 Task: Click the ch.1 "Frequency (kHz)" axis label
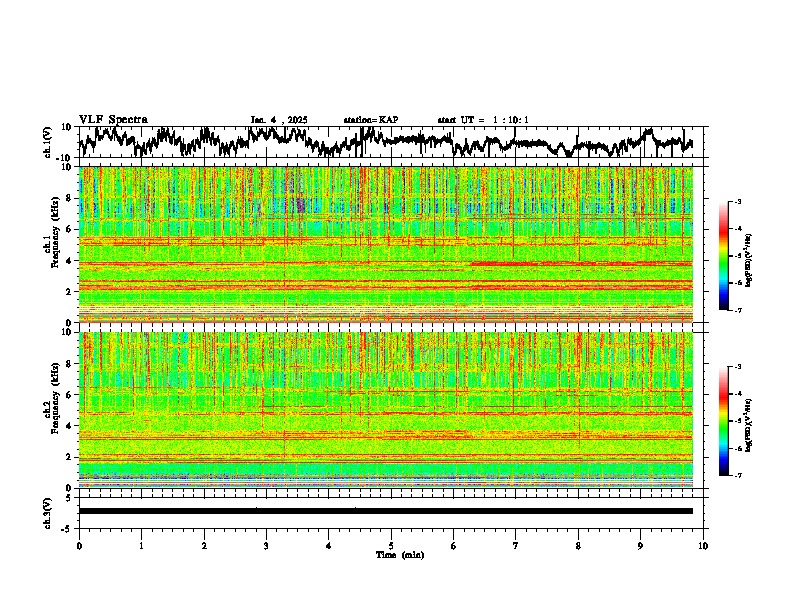tap(56, 232)
